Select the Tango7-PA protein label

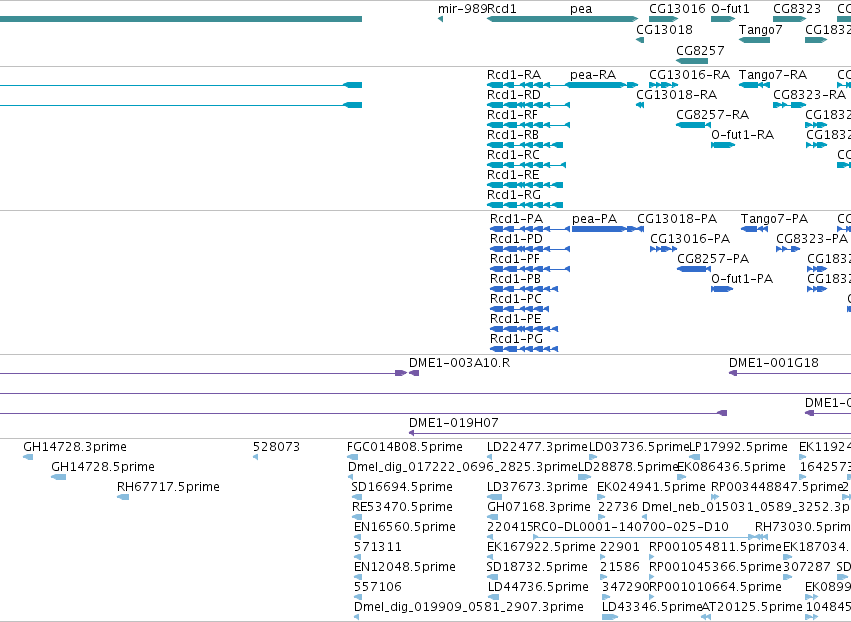[x=774, y=219]
